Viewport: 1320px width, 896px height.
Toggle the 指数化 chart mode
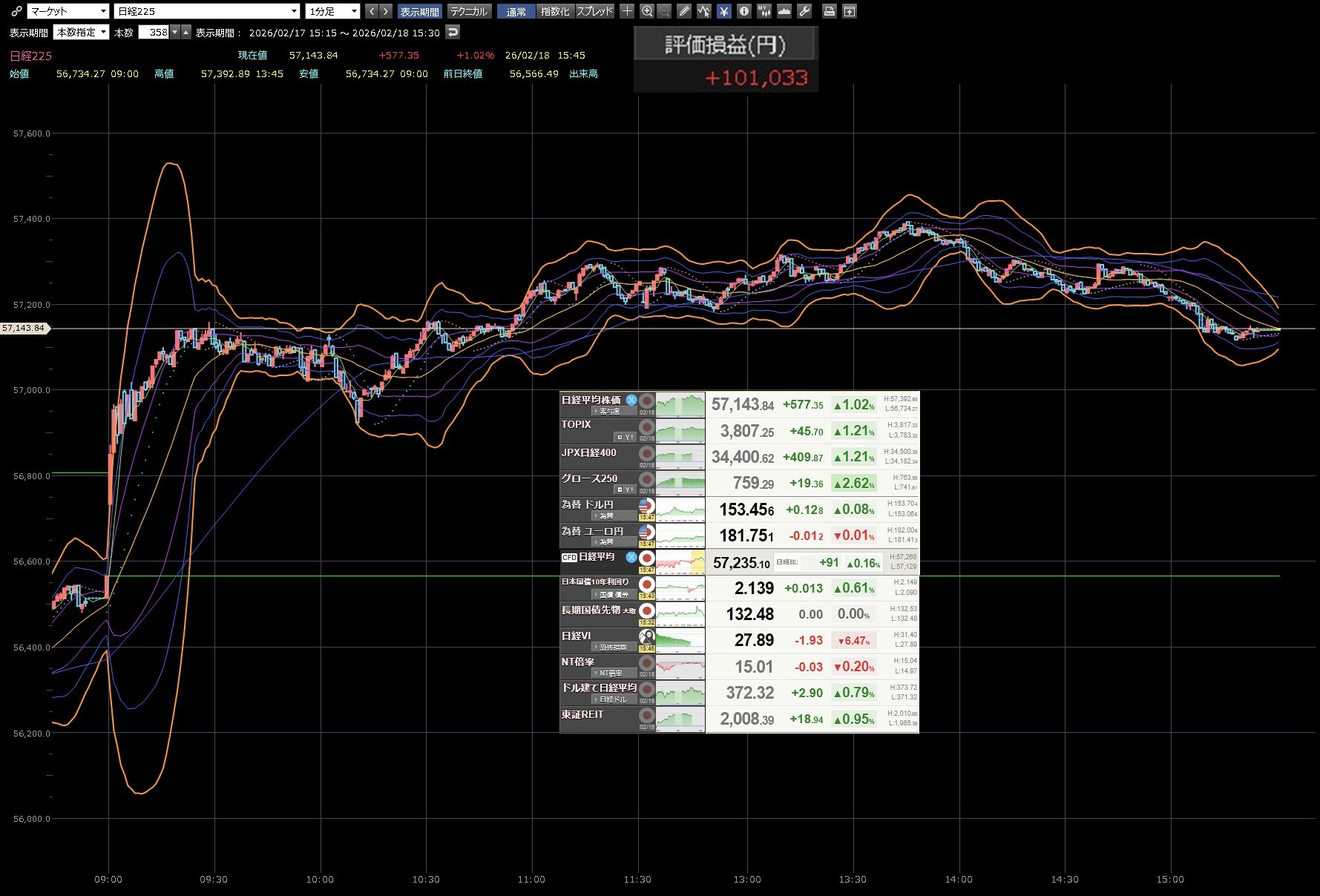pyautogui.click(x=555, y=11)
